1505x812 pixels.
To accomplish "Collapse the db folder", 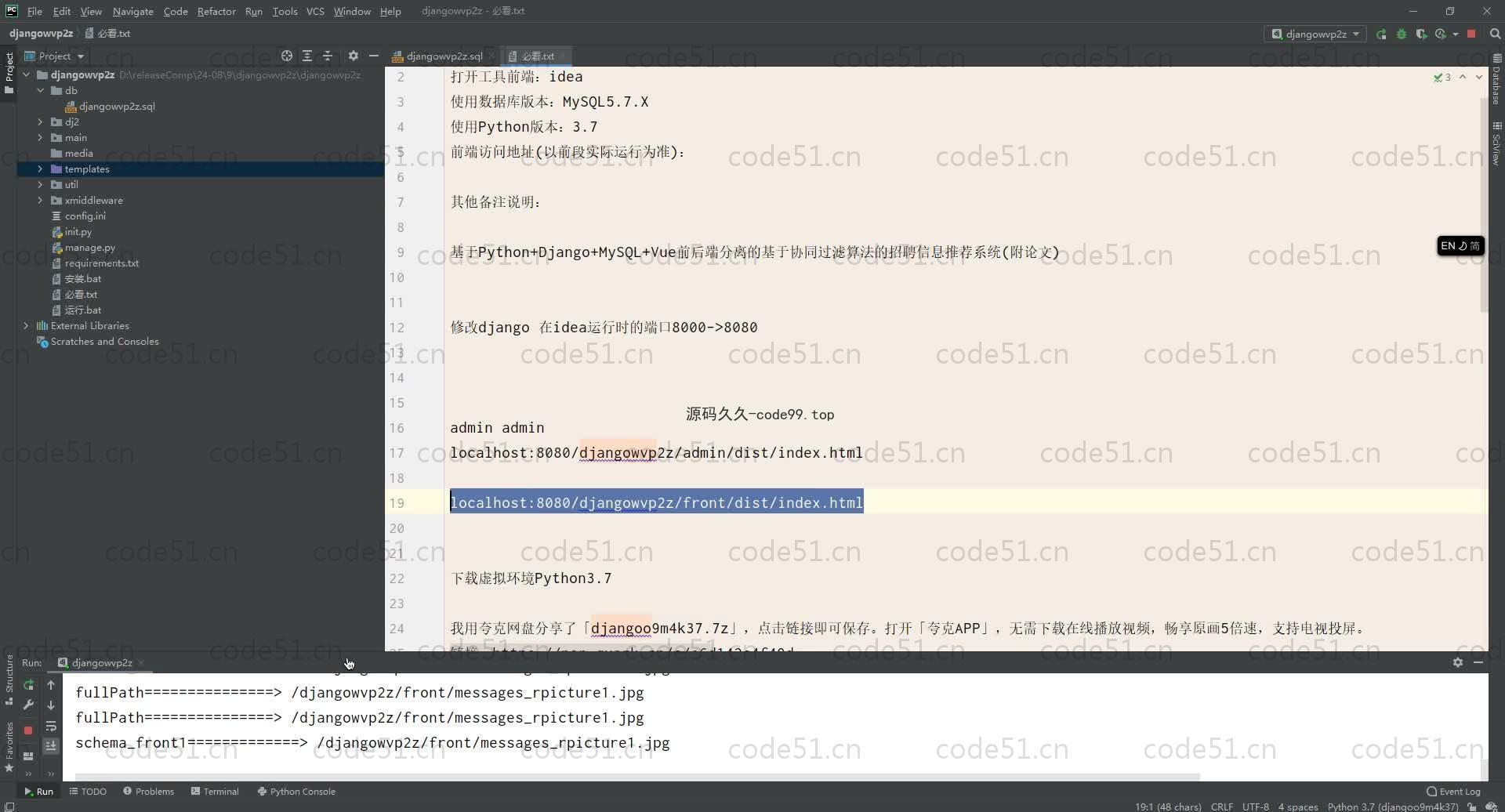I will (x=40, y=90).
